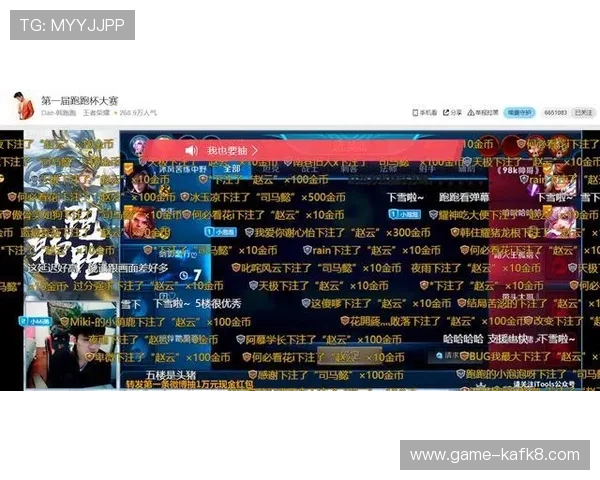This screenshot has width=600, height=480.
Task: Click the danmaku comment 跑跑看弹幕
Action: (464, 197)
